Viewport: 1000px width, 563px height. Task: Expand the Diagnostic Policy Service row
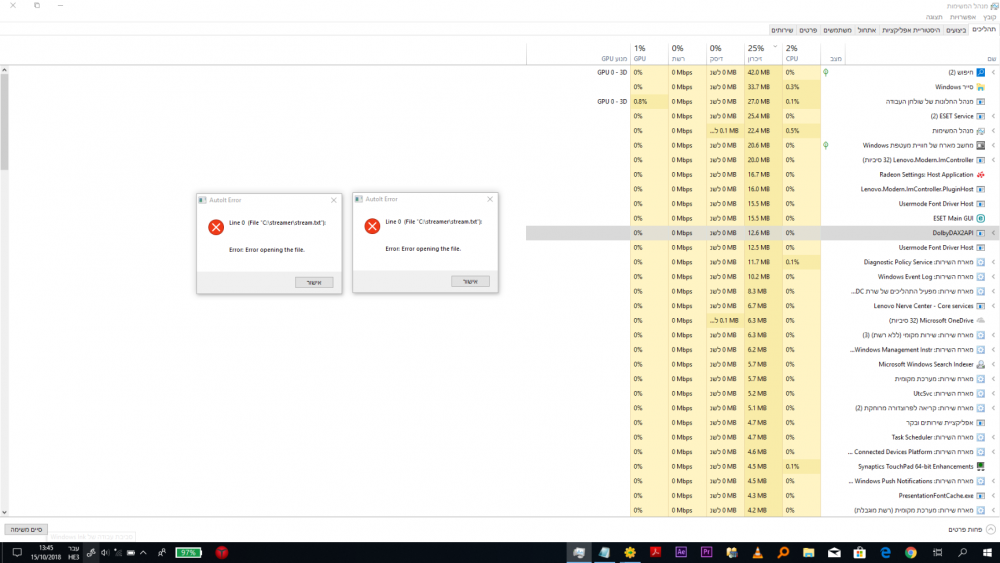click(993, 262)
